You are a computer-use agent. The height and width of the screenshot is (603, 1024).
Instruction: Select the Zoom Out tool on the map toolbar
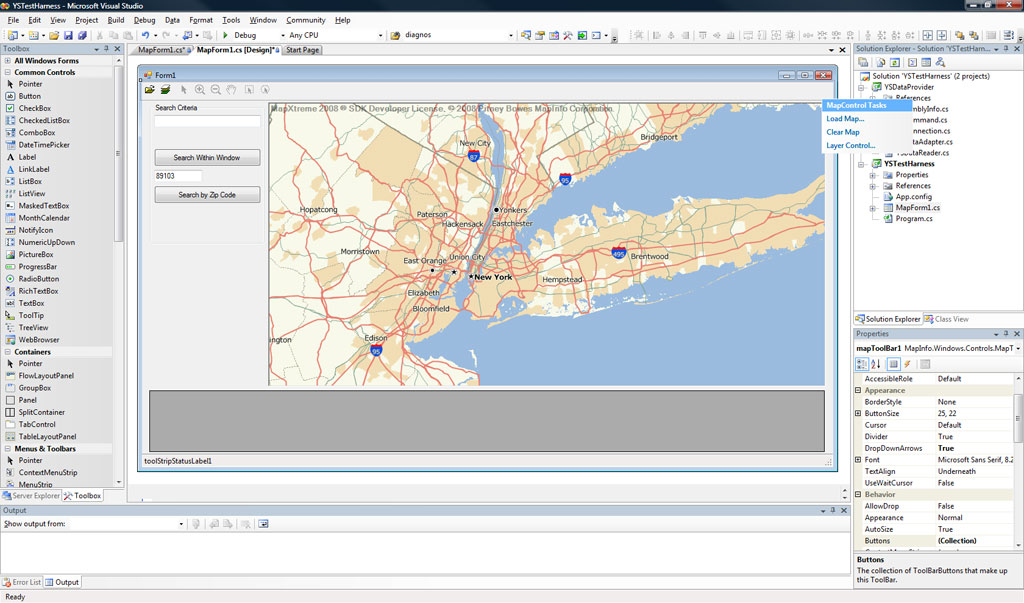(216, 90)
